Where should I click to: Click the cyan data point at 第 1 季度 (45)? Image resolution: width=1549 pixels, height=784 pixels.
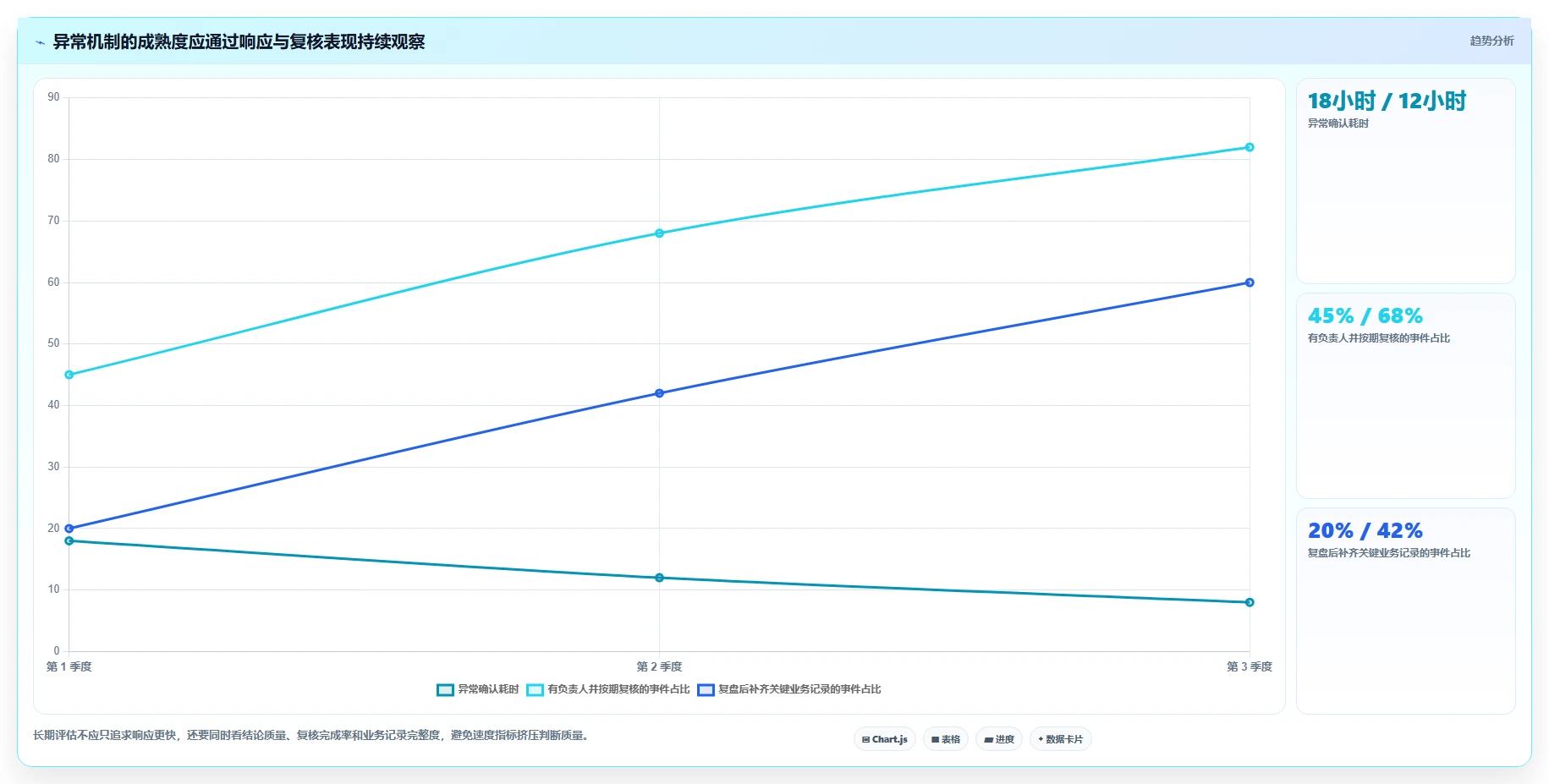(69, 375)
